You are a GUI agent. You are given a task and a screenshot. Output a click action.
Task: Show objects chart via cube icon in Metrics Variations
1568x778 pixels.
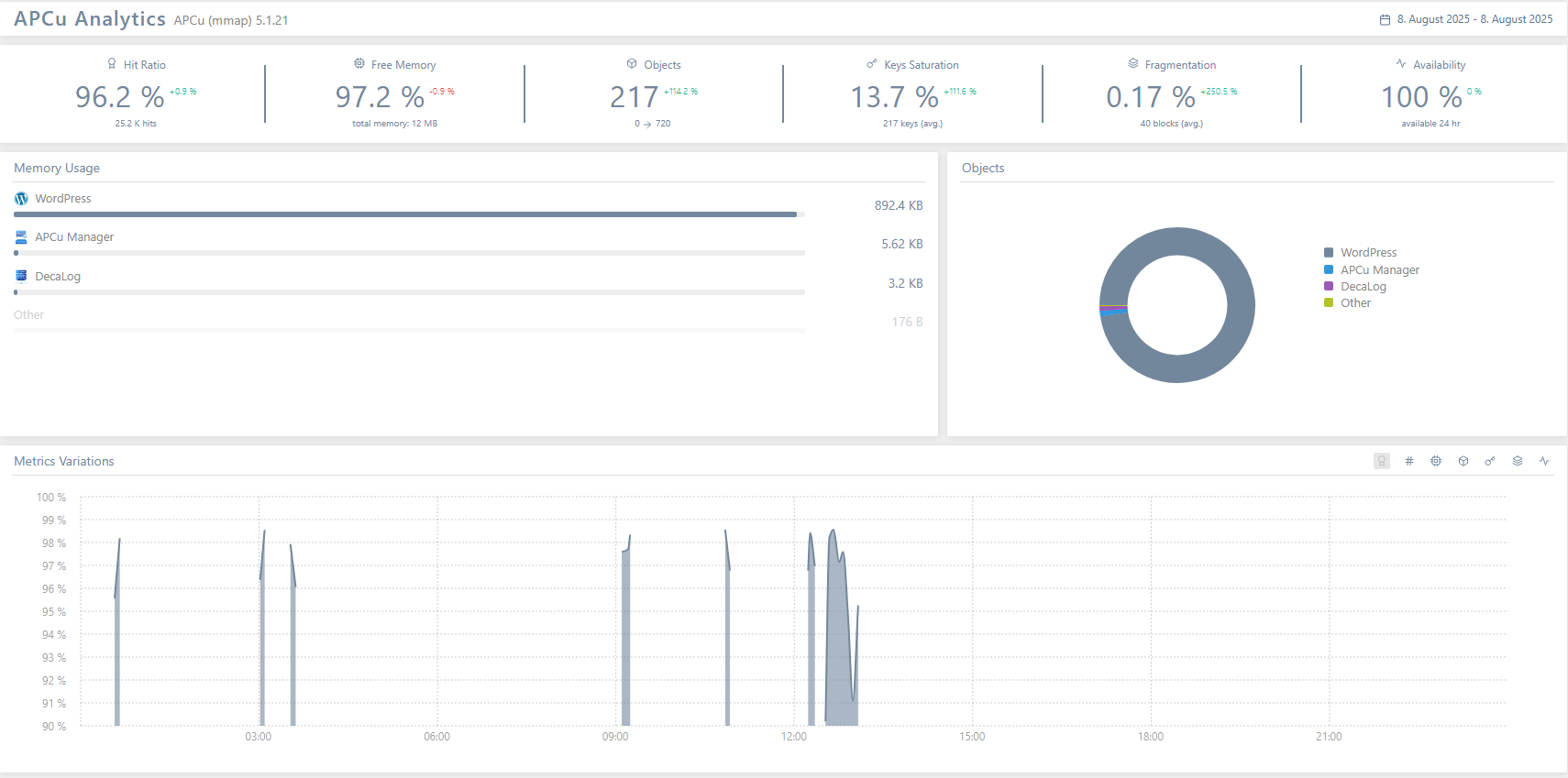1463,461
